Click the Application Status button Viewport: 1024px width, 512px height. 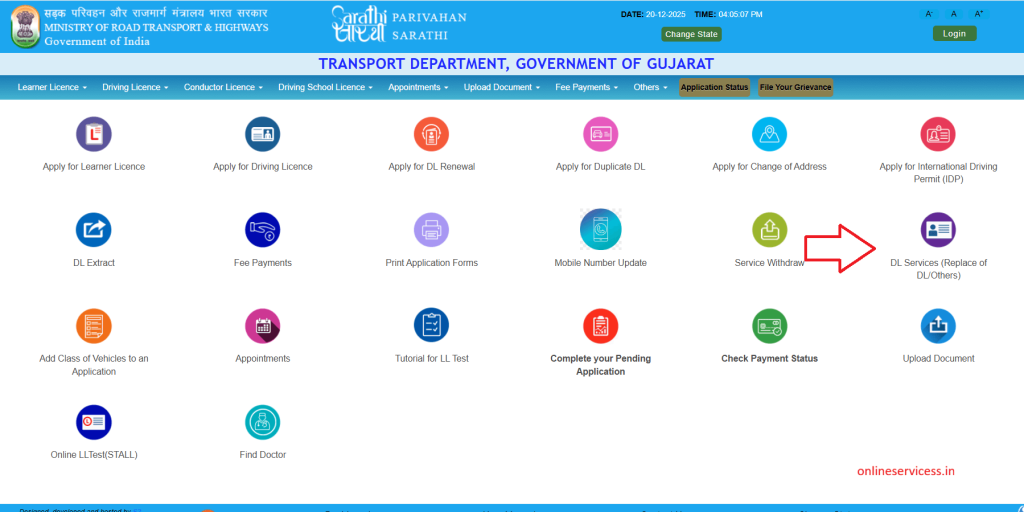714,87
